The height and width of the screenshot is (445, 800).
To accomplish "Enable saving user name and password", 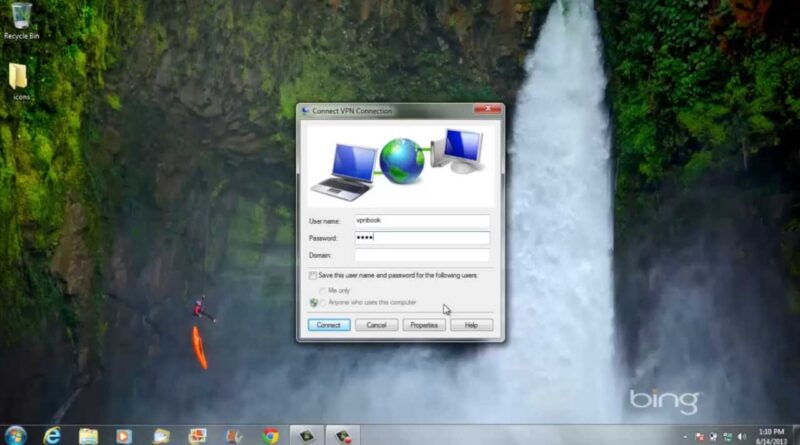I will click(x=313, y=276).
